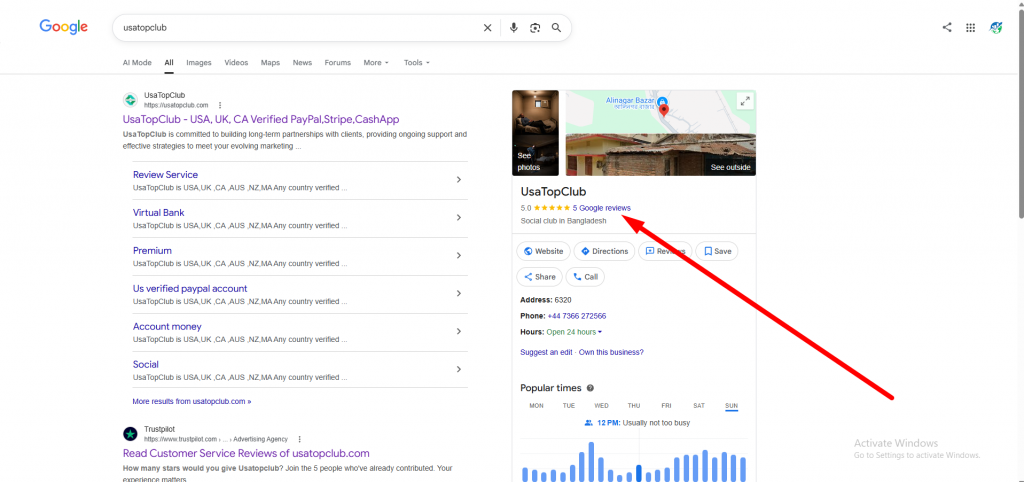Open the Social sitelink
Image resolution: width=1024 pixels, height=482 pixels.
point(146,364)
